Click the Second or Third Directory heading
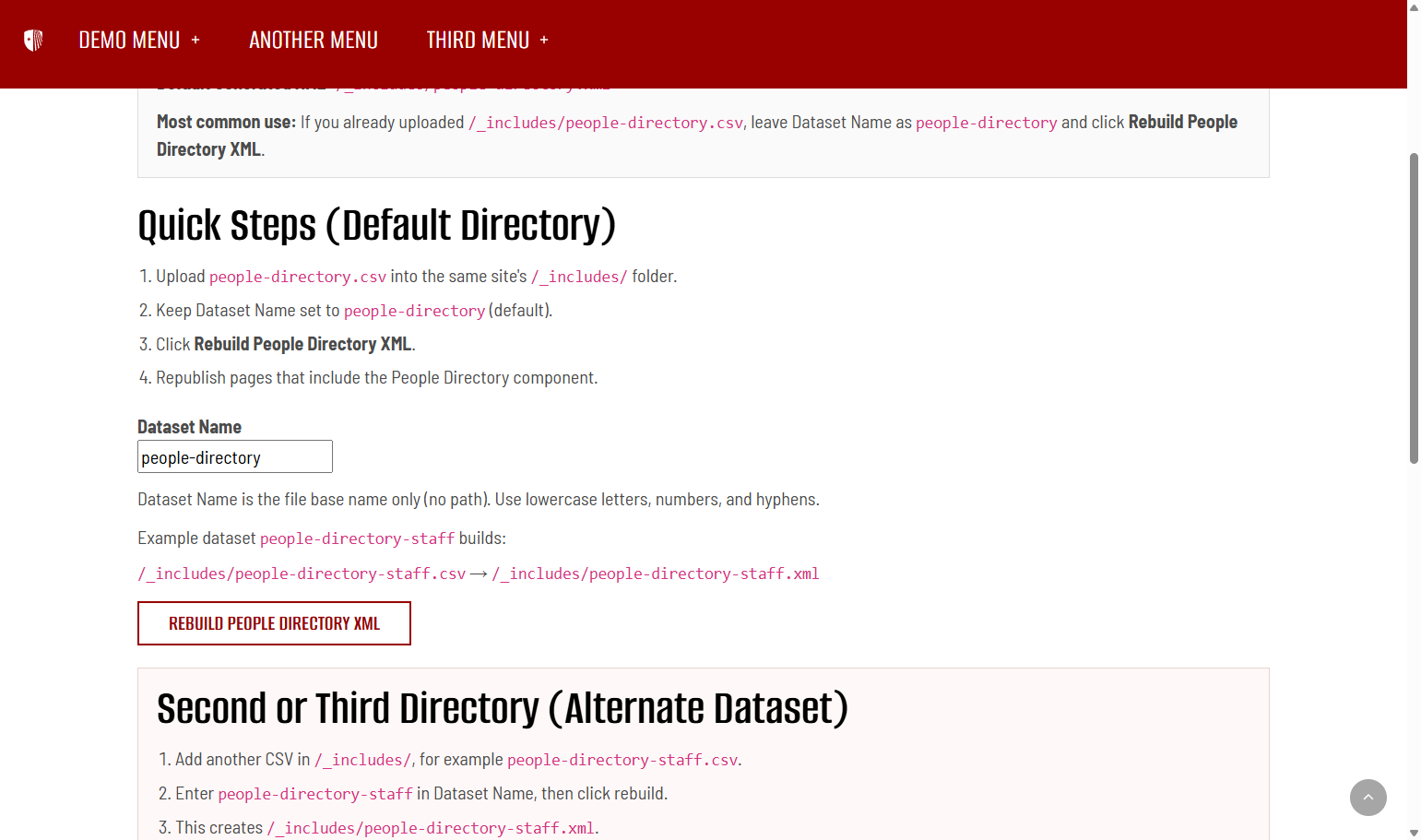 click(503, 709)
